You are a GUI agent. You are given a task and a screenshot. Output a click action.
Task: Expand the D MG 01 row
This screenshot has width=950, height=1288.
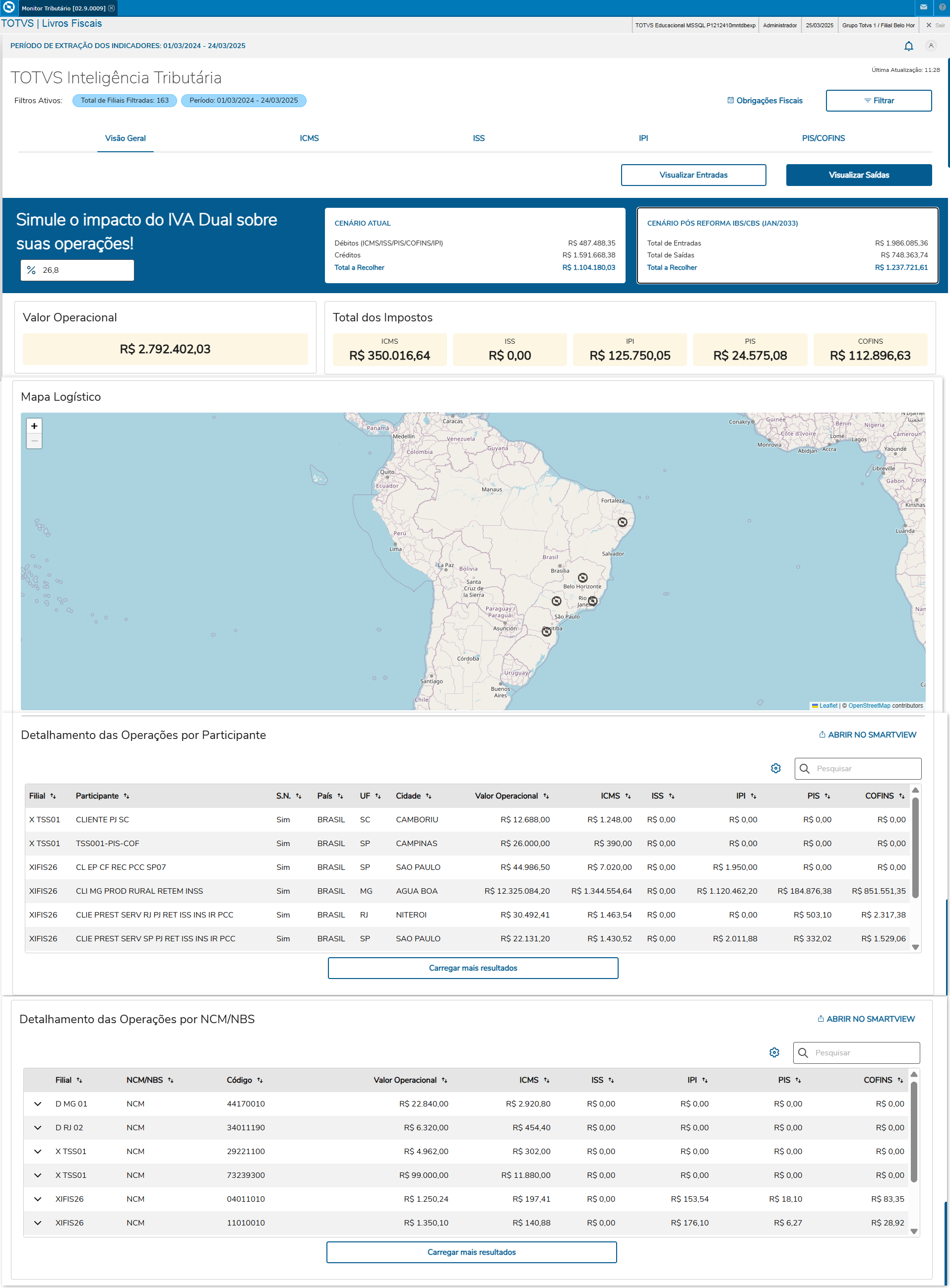[38, 1104]
